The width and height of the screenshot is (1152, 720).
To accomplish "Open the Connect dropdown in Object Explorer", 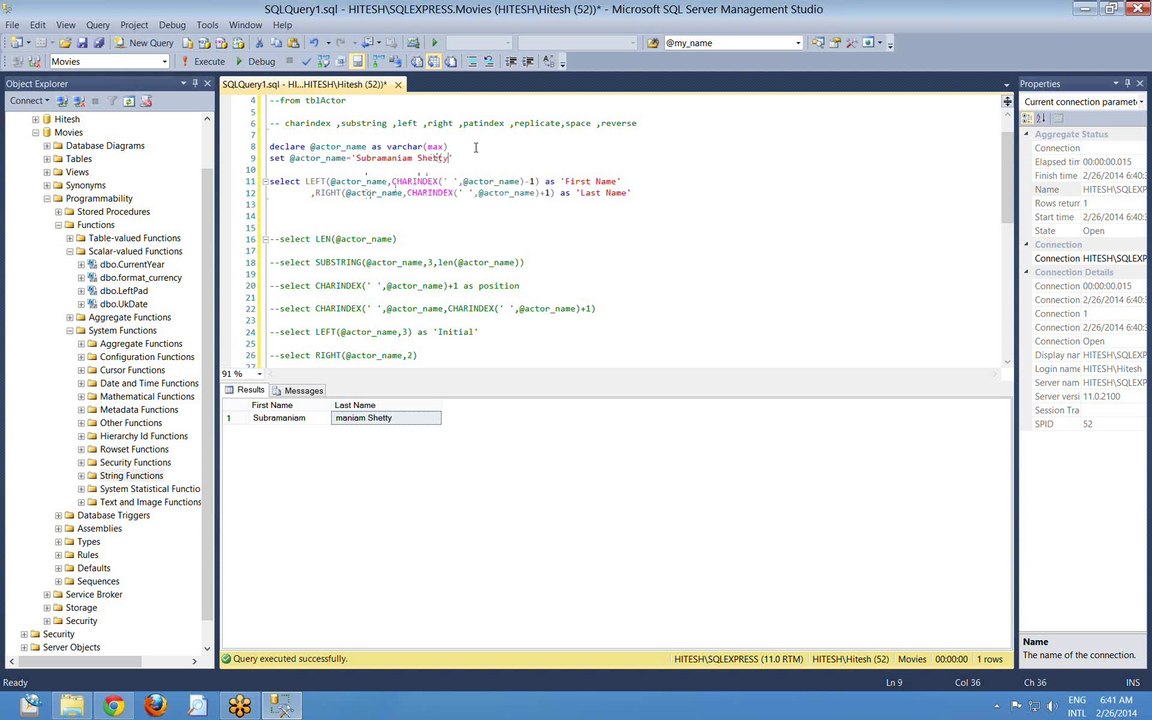I will click(29, 101).
